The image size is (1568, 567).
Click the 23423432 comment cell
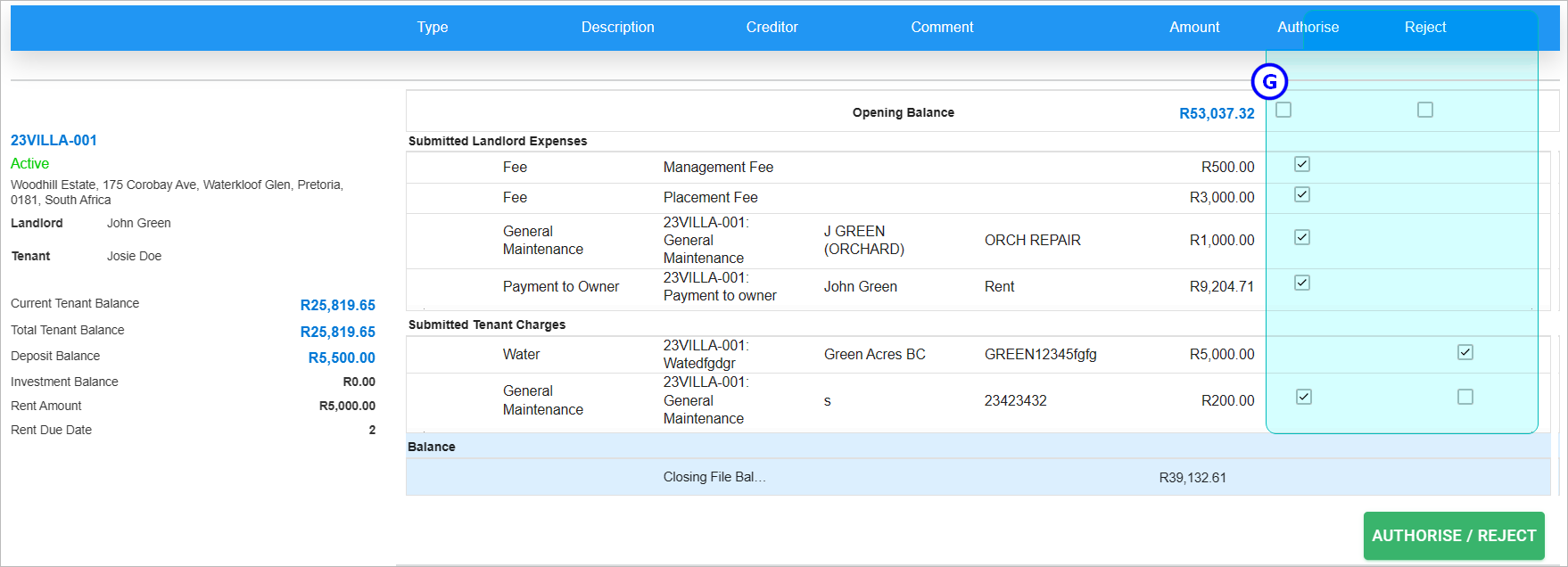tap(1016, 401)
